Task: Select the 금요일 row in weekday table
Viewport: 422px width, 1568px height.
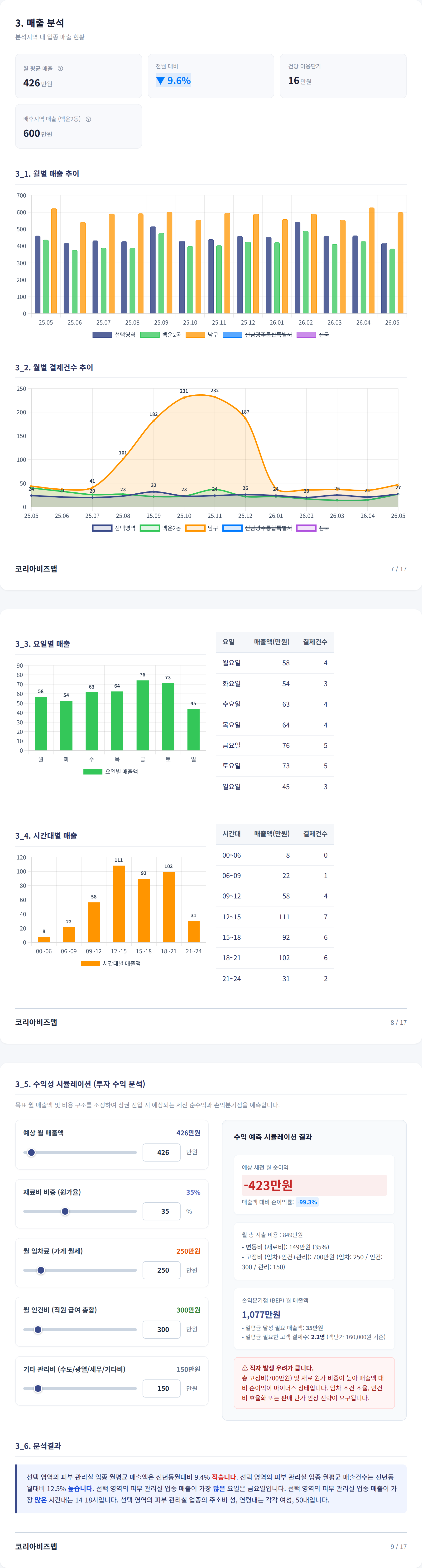Action: click(275, 746)
